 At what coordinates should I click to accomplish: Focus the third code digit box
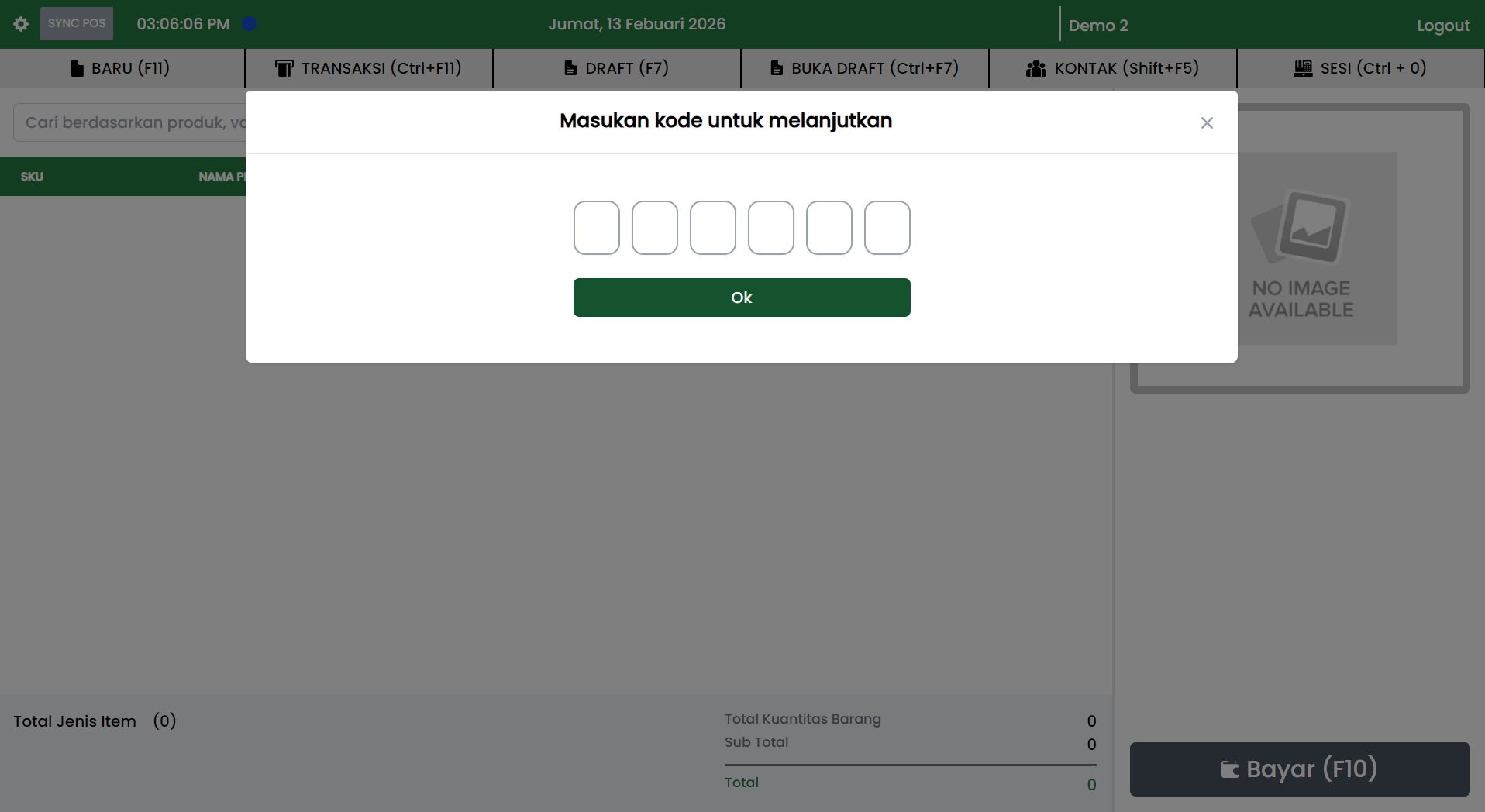[x=713, y=228]
